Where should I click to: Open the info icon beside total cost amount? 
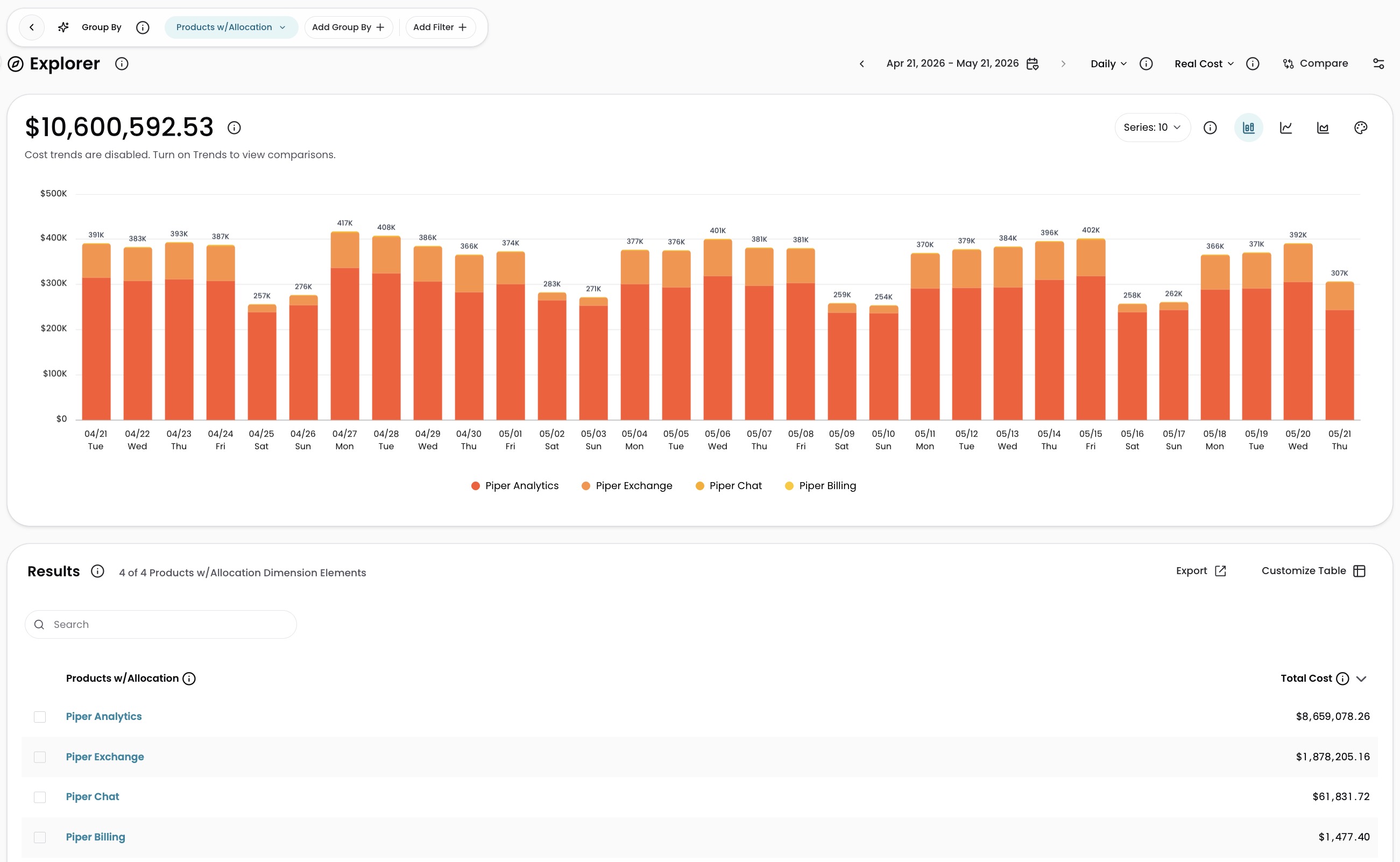tap(234, 128)
